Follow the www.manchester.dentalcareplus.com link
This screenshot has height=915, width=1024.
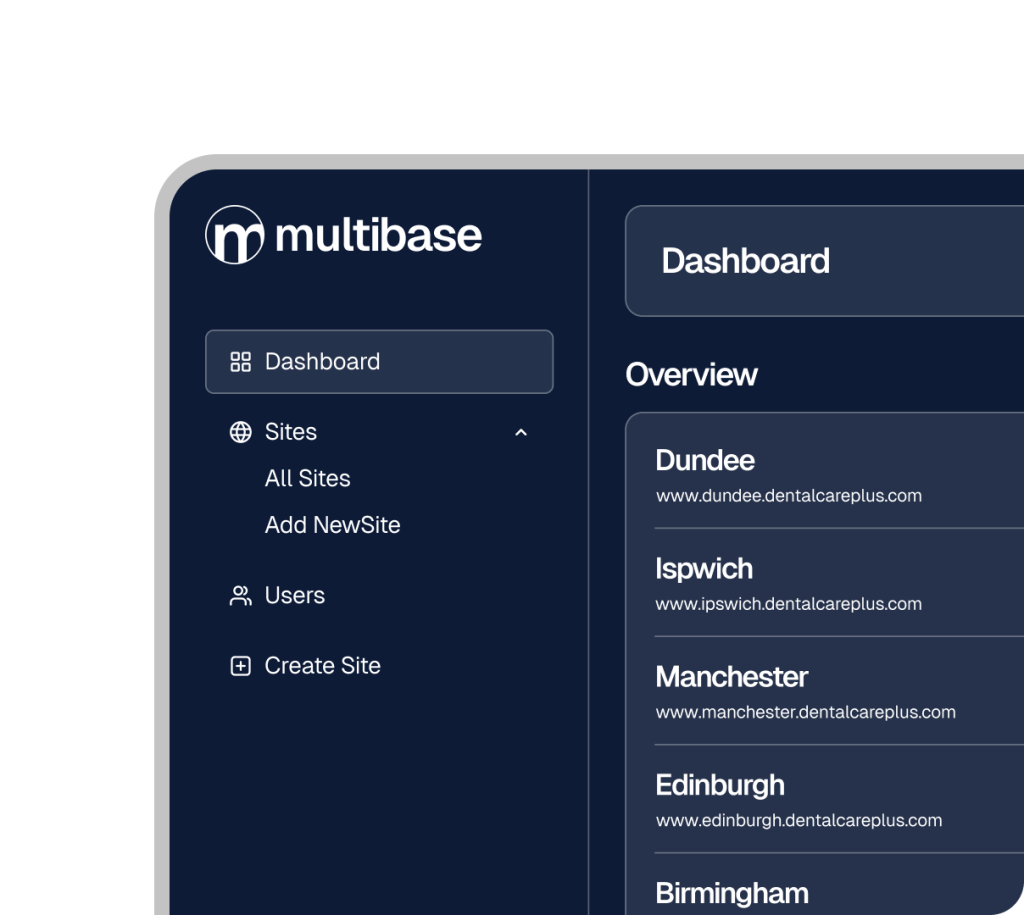pyautogui.click(x=805, y=713)
